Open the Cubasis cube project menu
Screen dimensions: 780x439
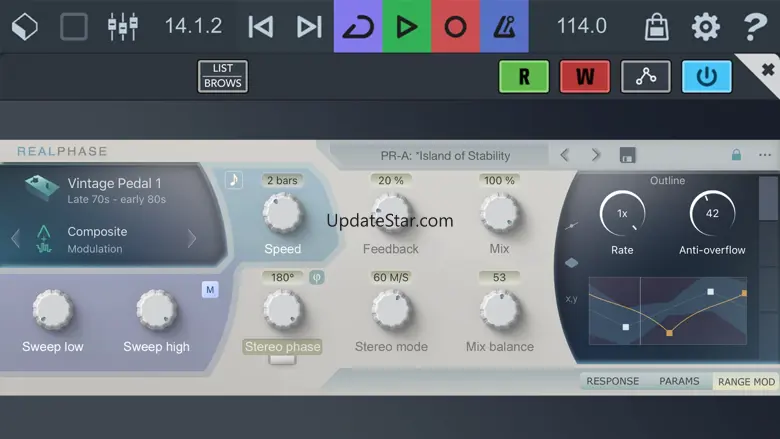click(24, 26)
